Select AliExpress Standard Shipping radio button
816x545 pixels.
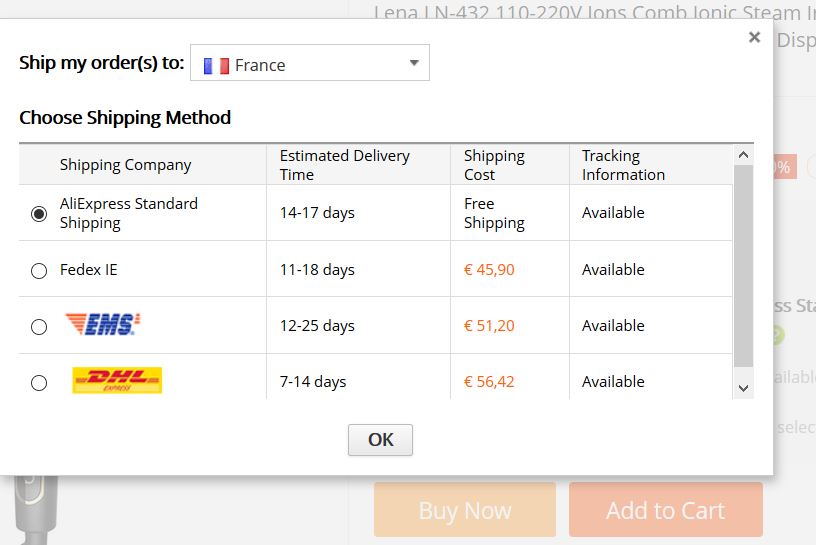click(39, 213)
